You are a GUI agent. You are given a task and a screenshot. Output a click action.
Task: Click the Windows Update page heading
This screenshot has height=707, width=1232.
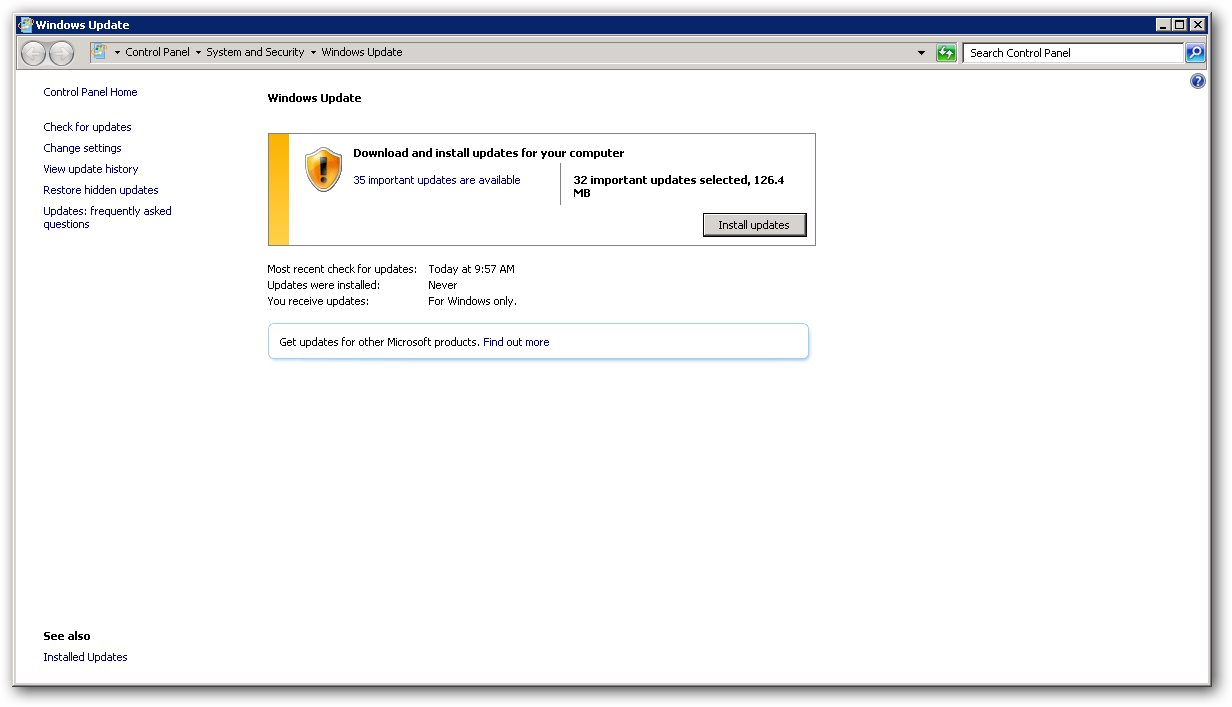(x=314, y=98)
